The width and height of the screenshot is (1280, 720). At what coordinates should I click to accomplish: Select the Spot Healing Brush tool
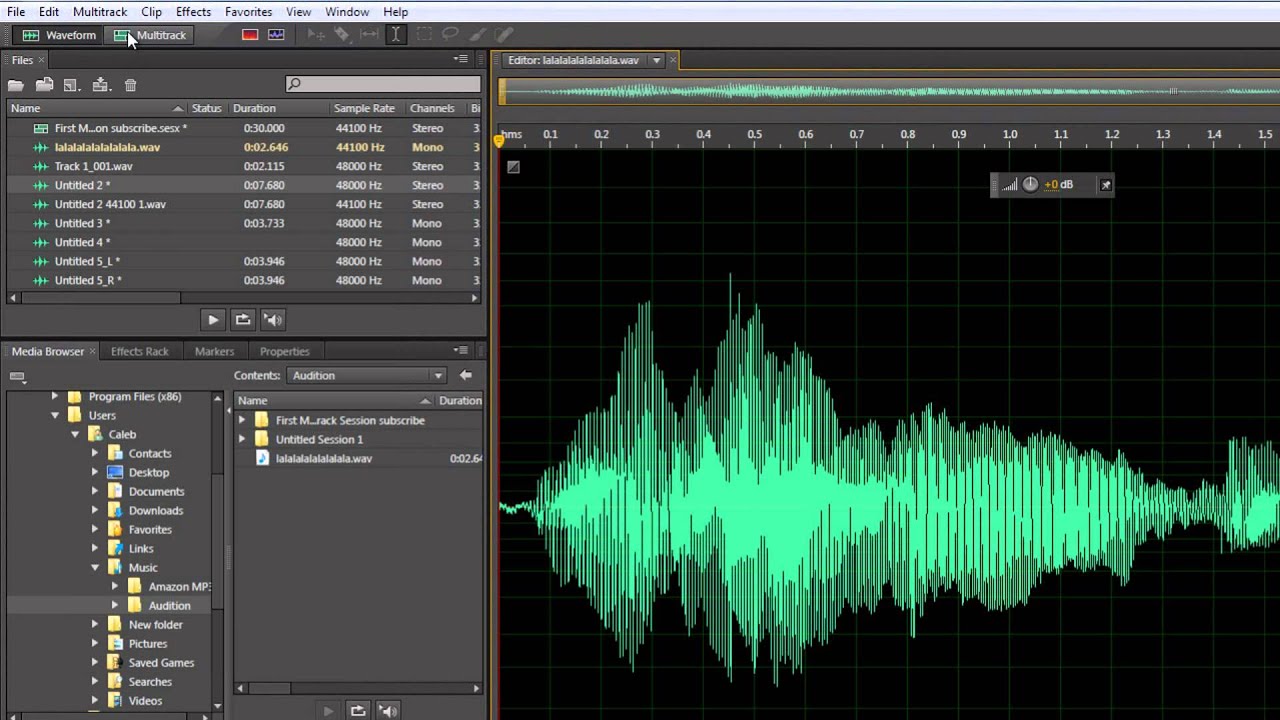[504, 35]
